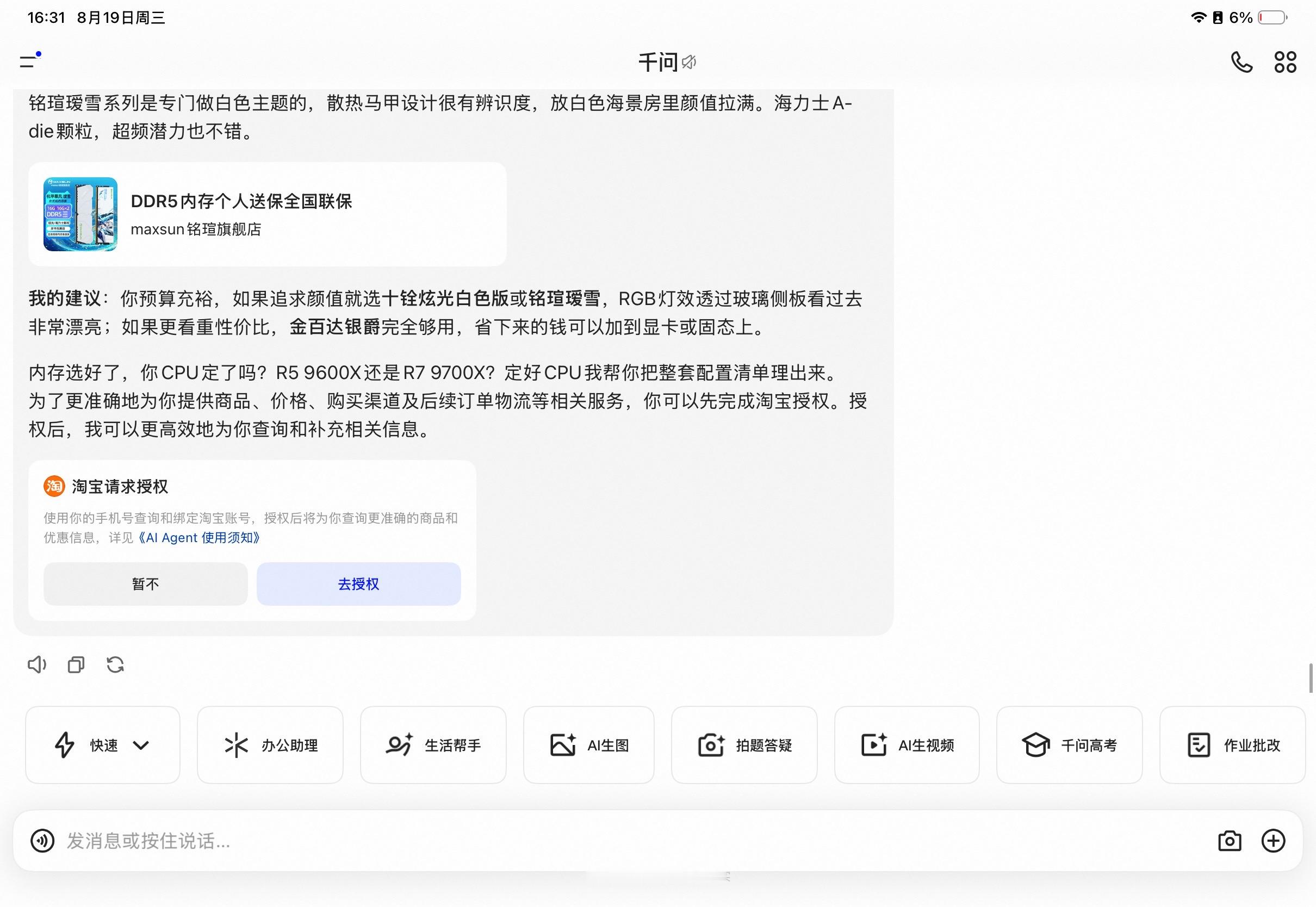This screenshot has height=907, width=1316.
Task: Tap the 16:31 clock in status bar
Action: (x=47, y=17)
